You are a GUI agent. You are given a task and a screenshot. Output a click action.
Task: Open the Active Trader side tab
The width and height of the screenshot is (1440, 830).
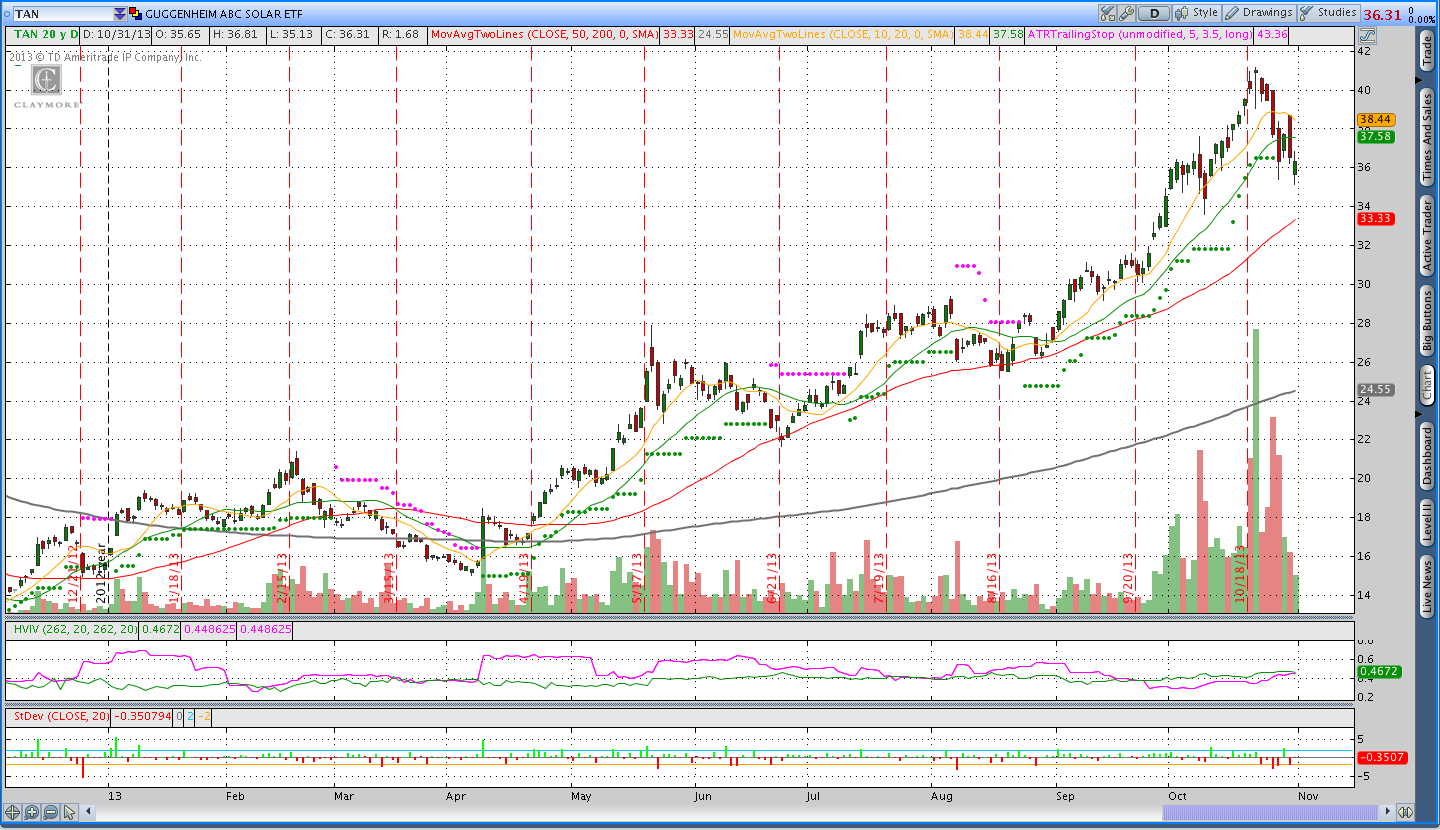point(1428,235)
